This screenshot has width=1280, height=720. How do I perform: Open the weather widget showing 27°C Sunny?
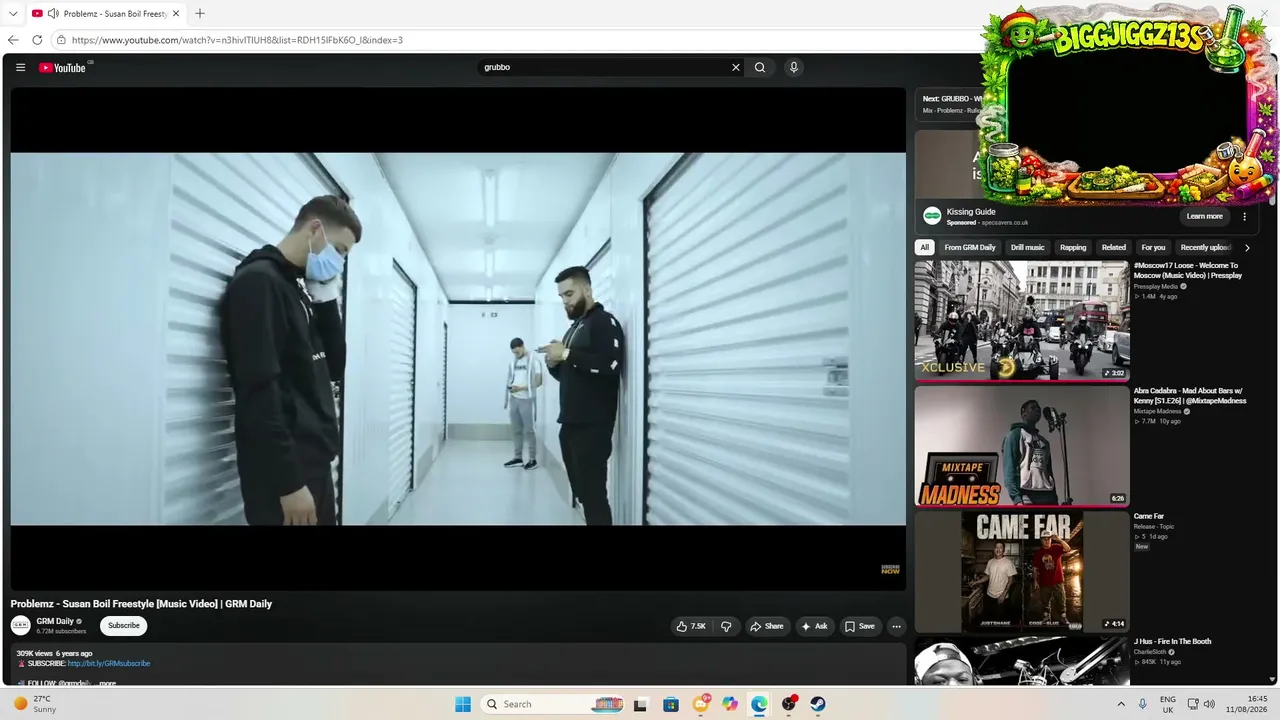(35, 704)
